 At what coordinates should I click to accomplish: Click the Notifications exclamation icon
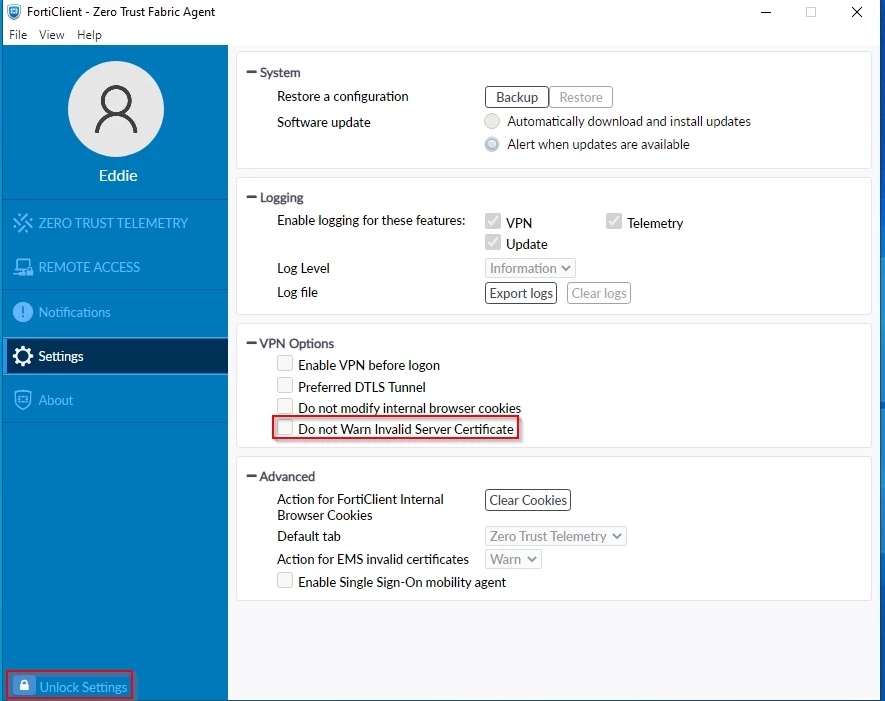(x=23, y=312)
